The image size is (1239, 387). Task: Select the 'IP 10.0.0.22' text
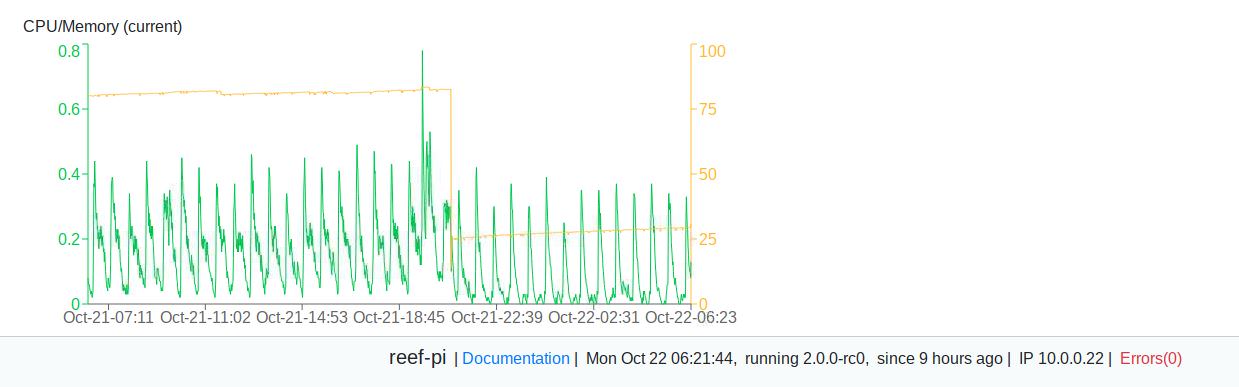[x=1060, y=358]
